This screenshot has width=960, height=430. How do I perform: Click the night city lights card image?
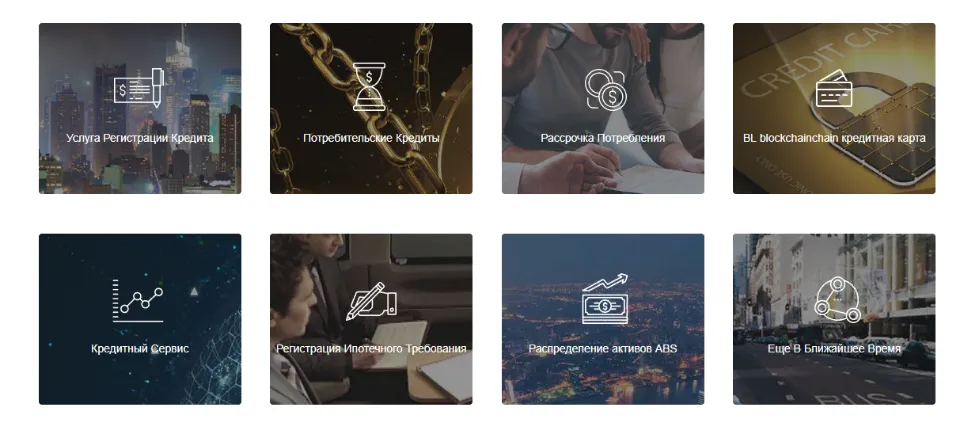(602, 380)
